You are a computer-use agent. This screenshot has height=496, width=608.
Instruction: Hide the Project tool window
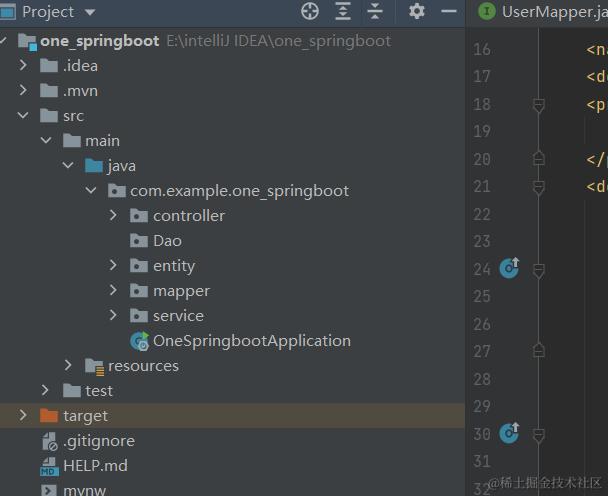click(449, 12)
